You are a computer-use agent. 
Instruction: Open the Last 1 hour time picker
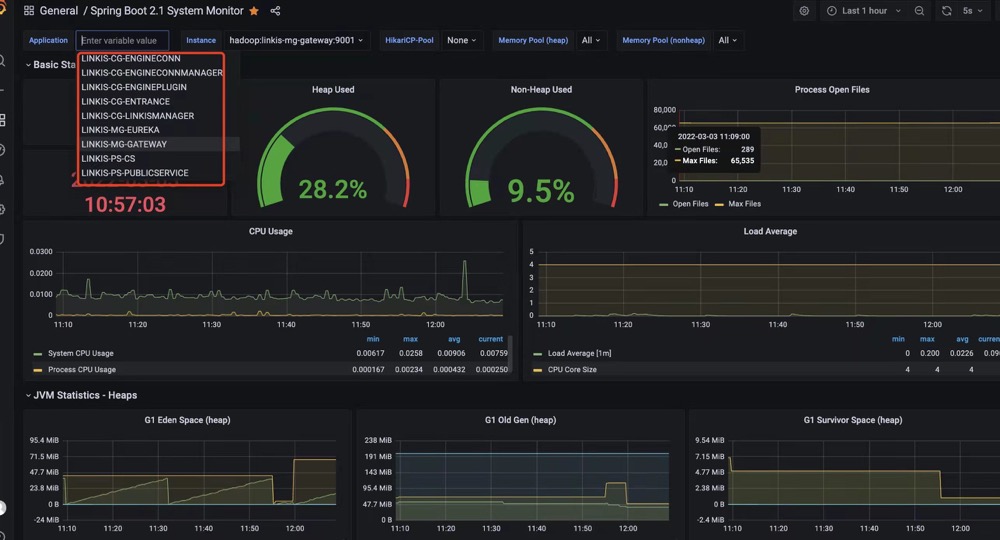[864, 11]
